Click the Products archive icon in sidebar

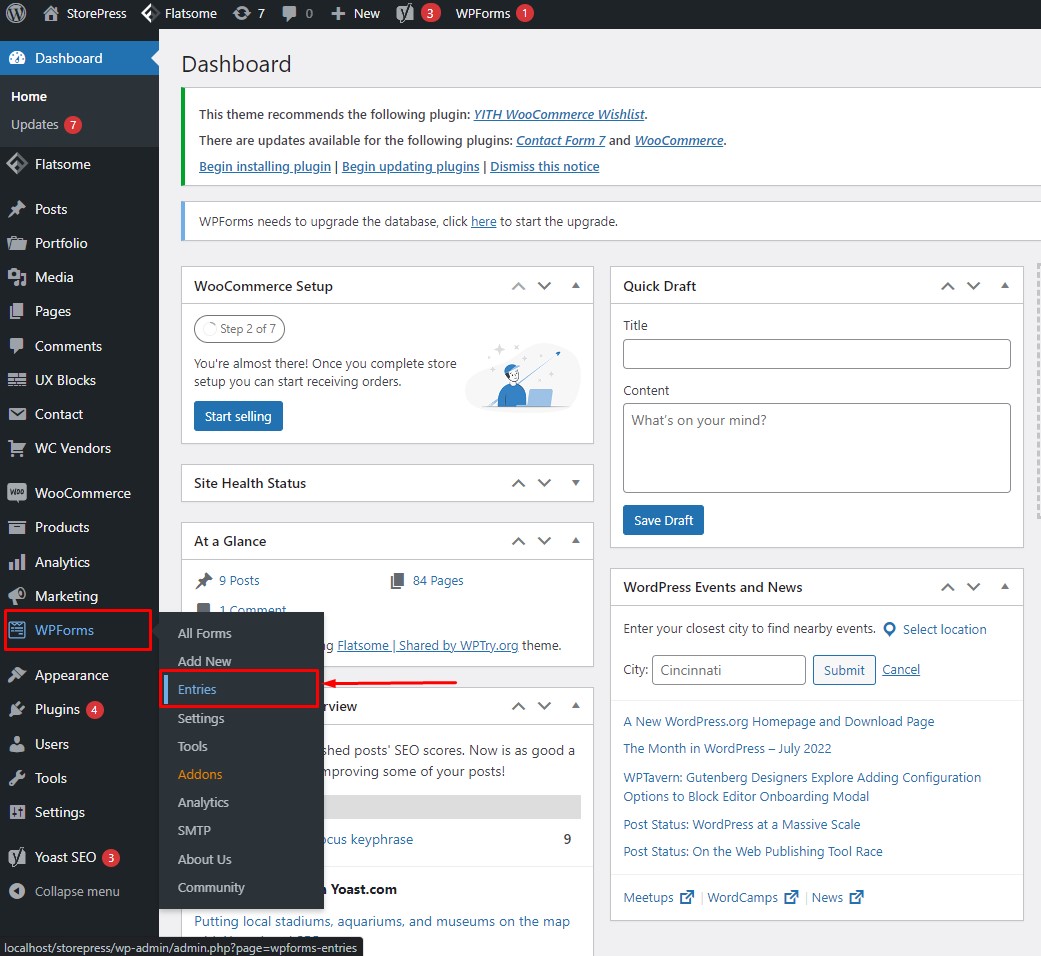pyautogui.click(x=17, y=527)
